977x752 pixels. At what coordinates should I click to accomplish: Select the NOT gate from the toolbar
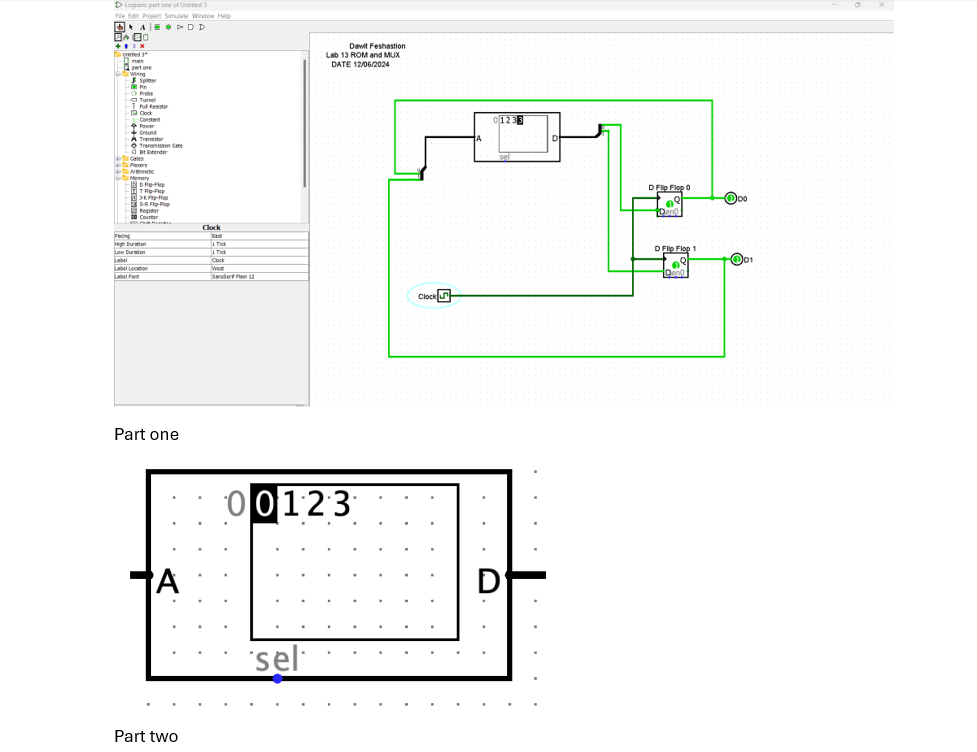pyautogui.click(x=180, y=27)
